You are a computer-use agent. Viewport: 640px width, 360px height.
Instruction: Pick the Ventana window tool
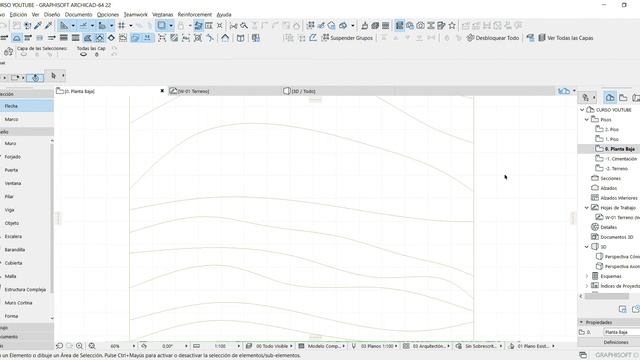click(25, 183)
